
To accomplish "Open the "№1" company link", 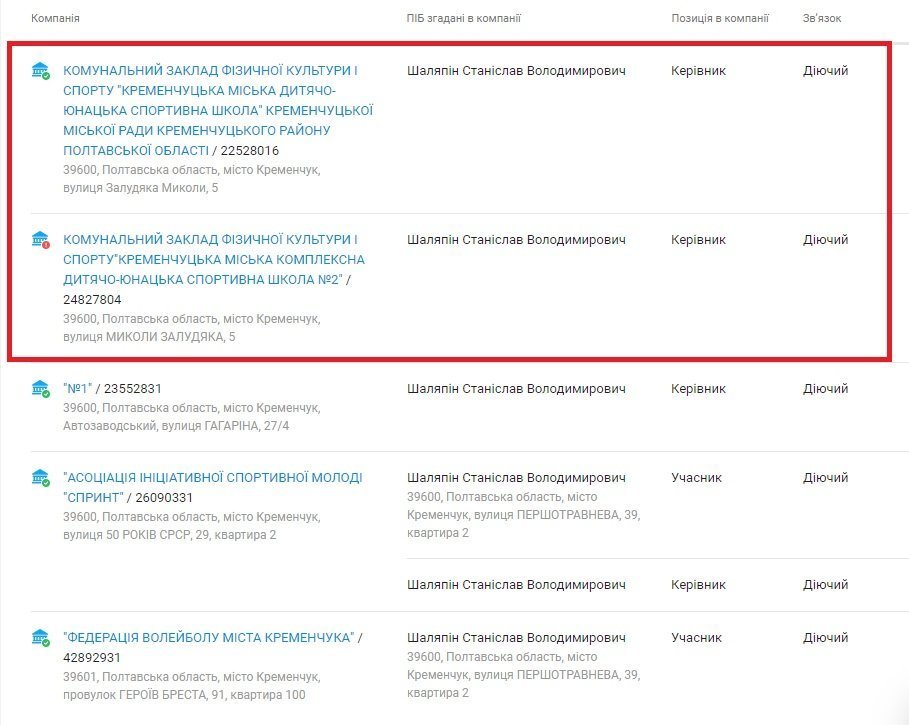I will (x=77, y=389).
